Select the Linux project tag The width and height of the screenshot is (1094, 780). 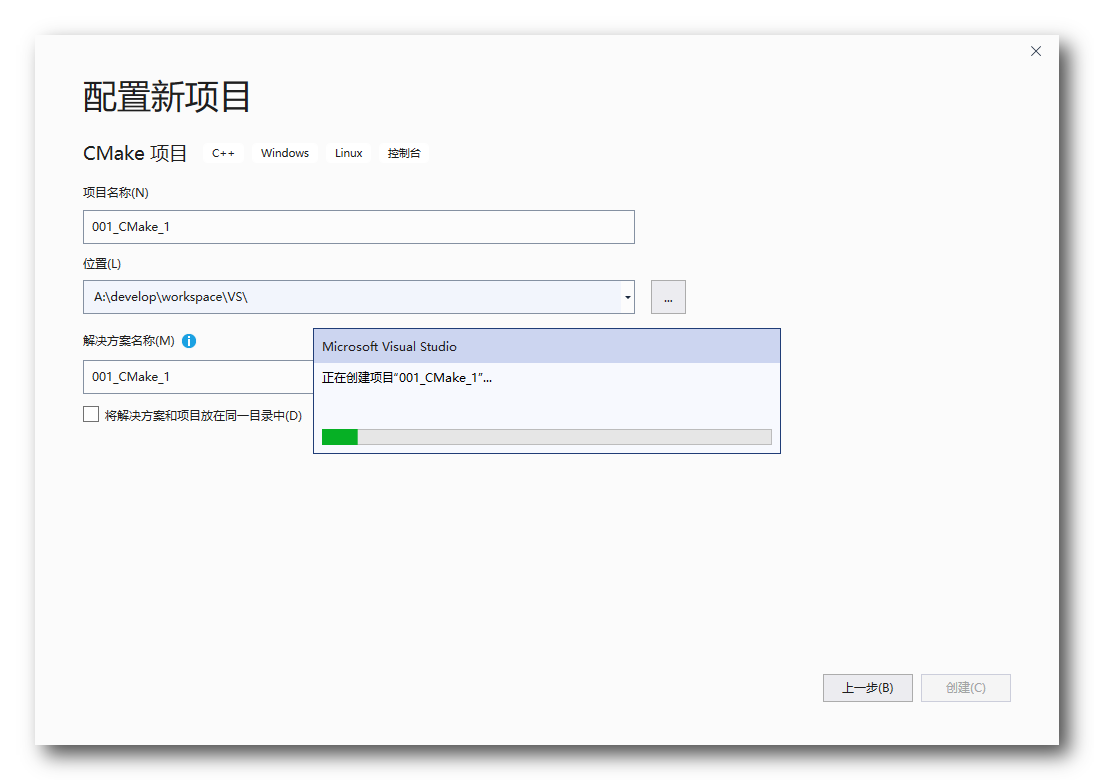pyautogui.click(x=347, y=153)
